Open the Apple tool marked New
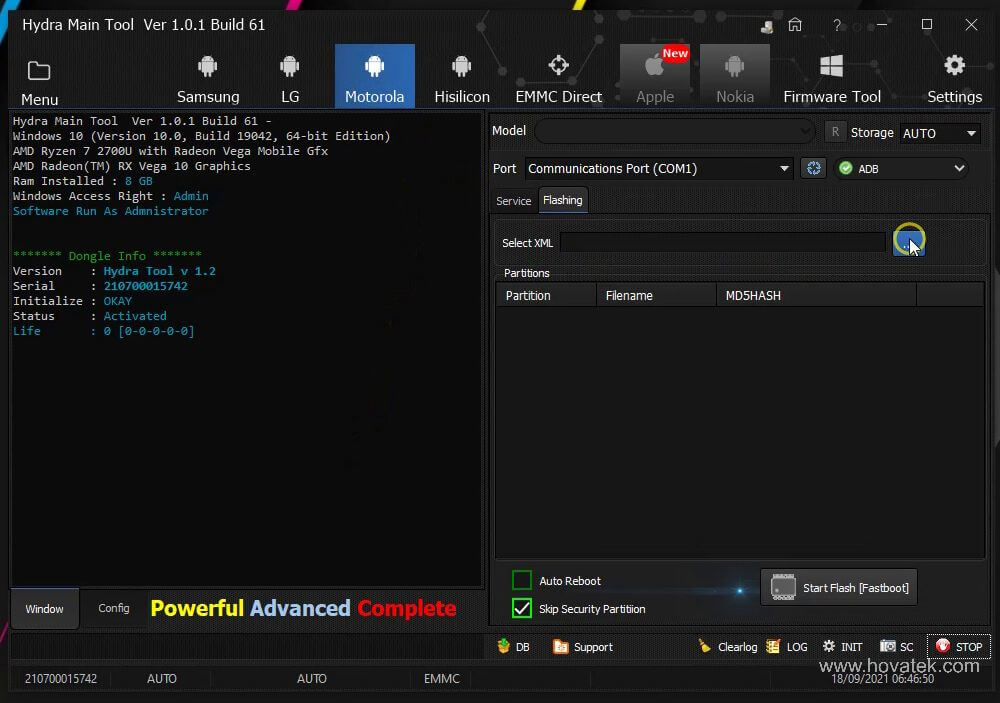The width and height of the screenshot is (1000, 703). 655,75
